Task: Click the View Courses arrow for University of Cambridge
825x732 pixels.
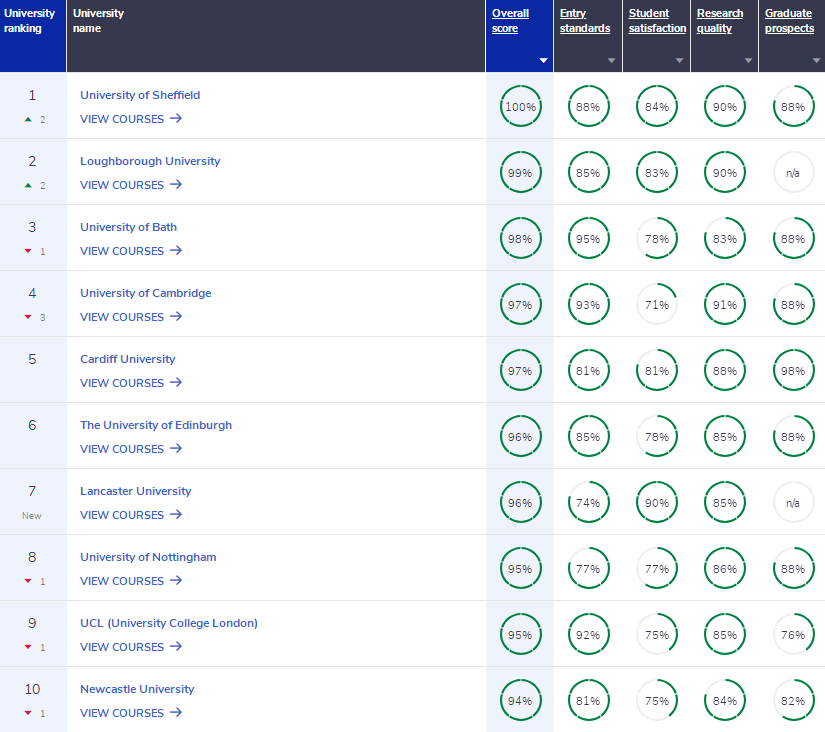Action: [176, 316]
